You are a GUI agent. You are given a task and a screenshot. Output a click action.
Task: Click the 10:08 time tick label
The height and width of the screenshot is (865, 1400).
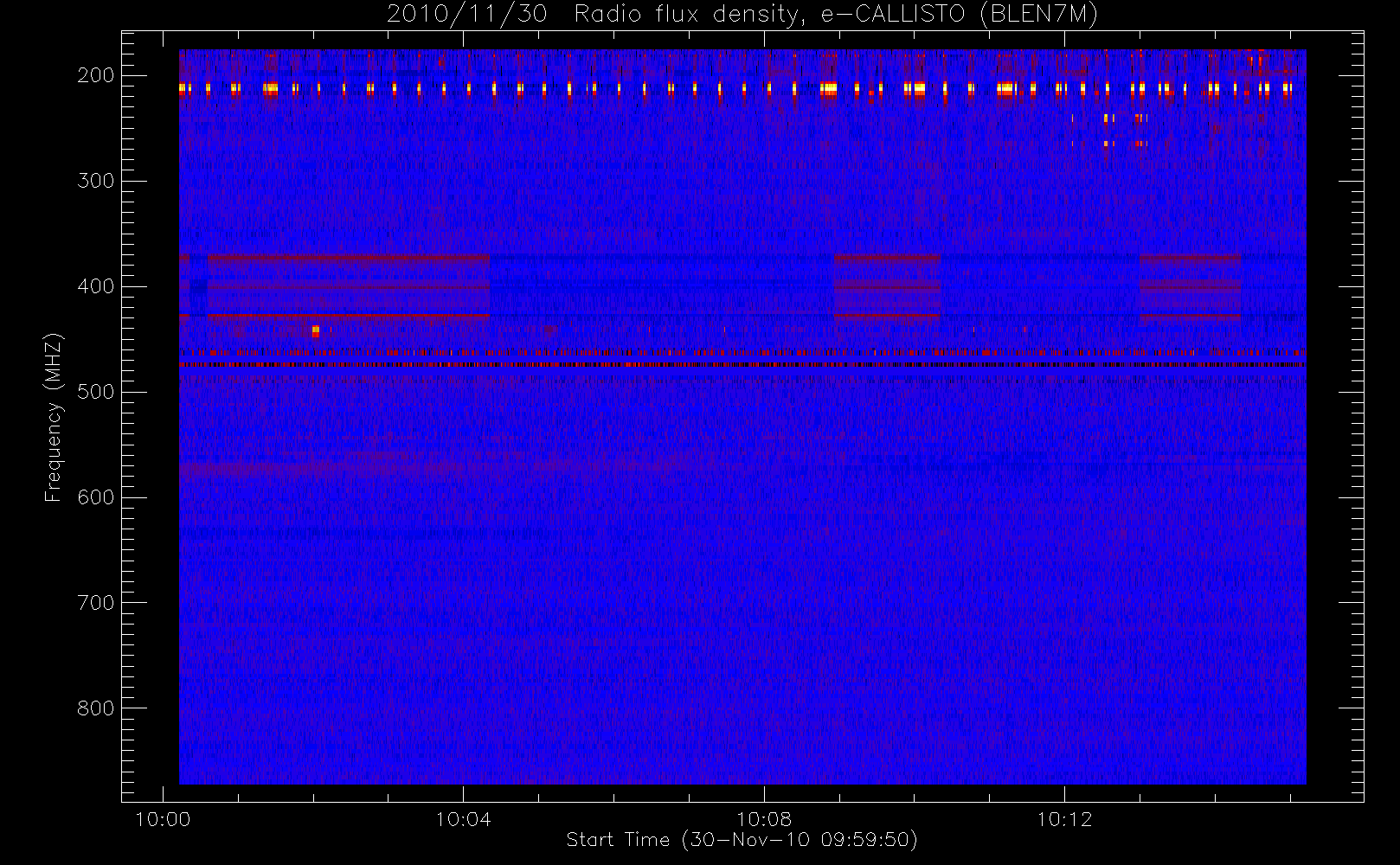click(764, 819)
